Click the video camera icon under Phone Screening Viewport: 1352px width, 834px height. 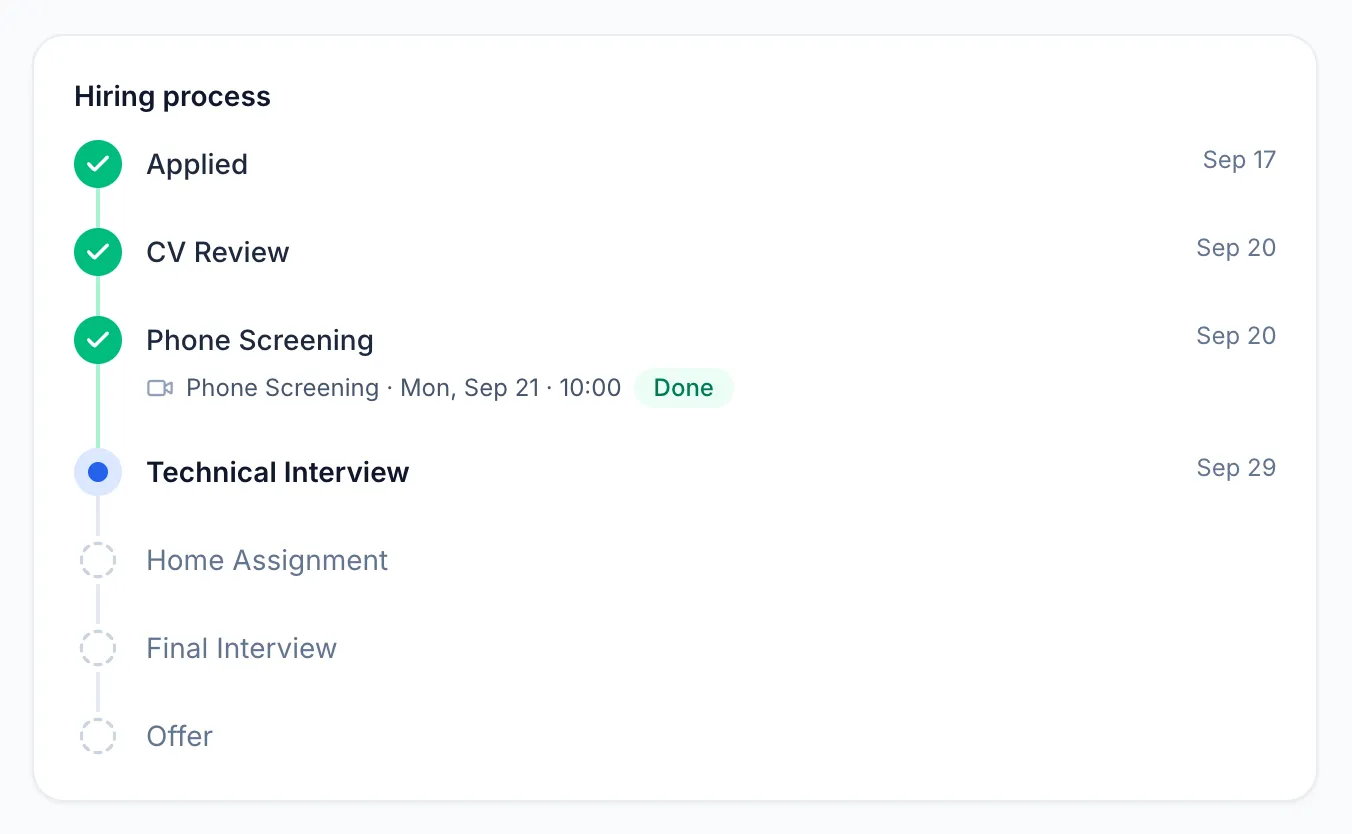click(160, 388)
